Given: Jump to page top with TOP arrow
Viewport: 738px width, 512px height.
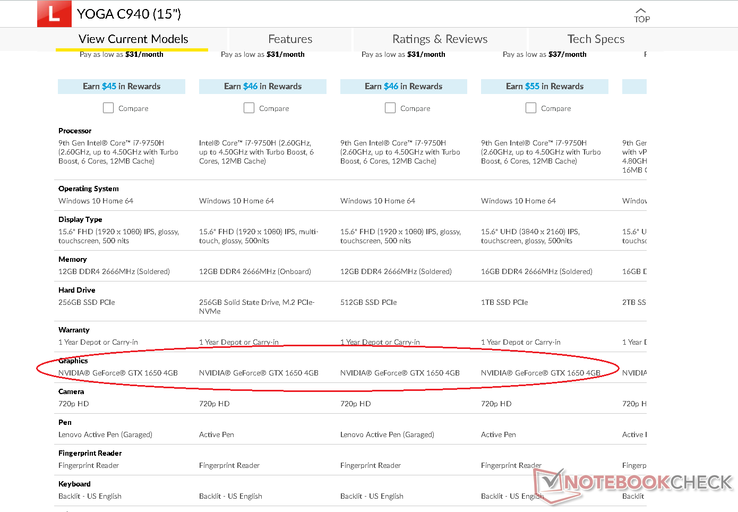Looking at the screenshot, I should point(642,16).
